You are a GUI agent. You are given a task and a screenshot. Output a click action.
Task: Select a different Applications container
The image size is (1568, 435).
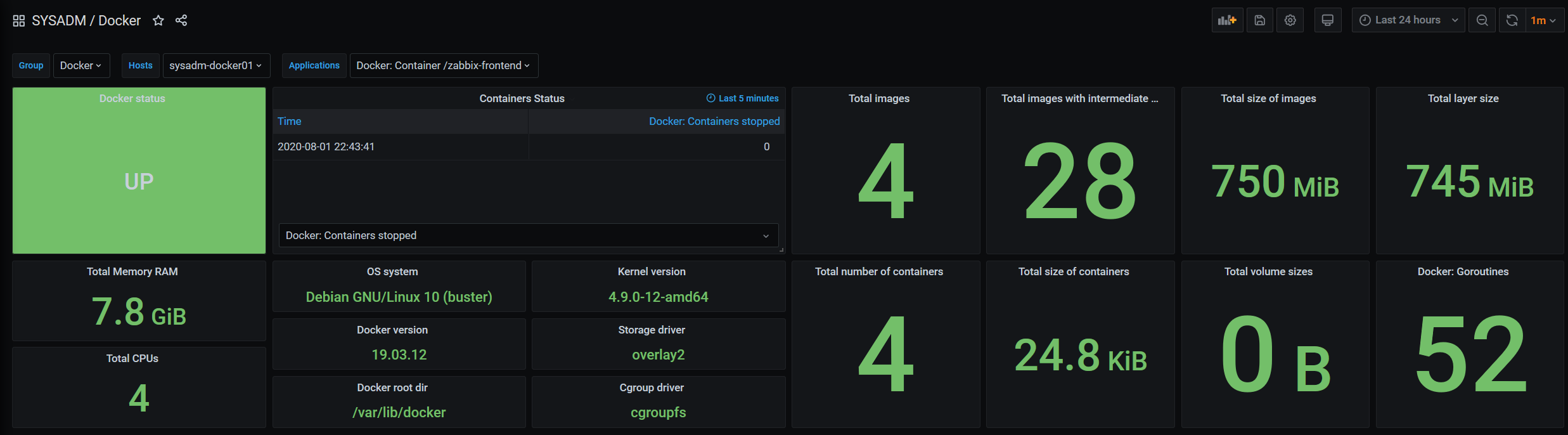point(444,65)
